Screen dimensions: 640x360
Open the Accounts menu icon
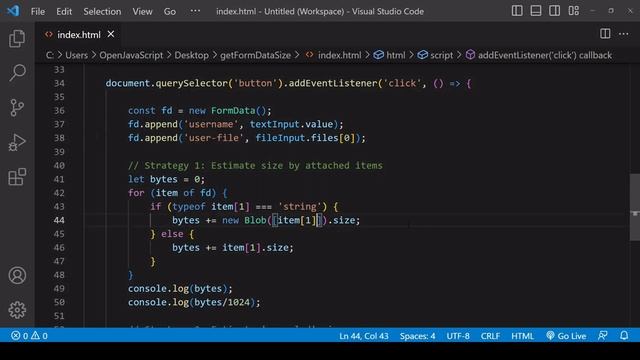point(17,276)
